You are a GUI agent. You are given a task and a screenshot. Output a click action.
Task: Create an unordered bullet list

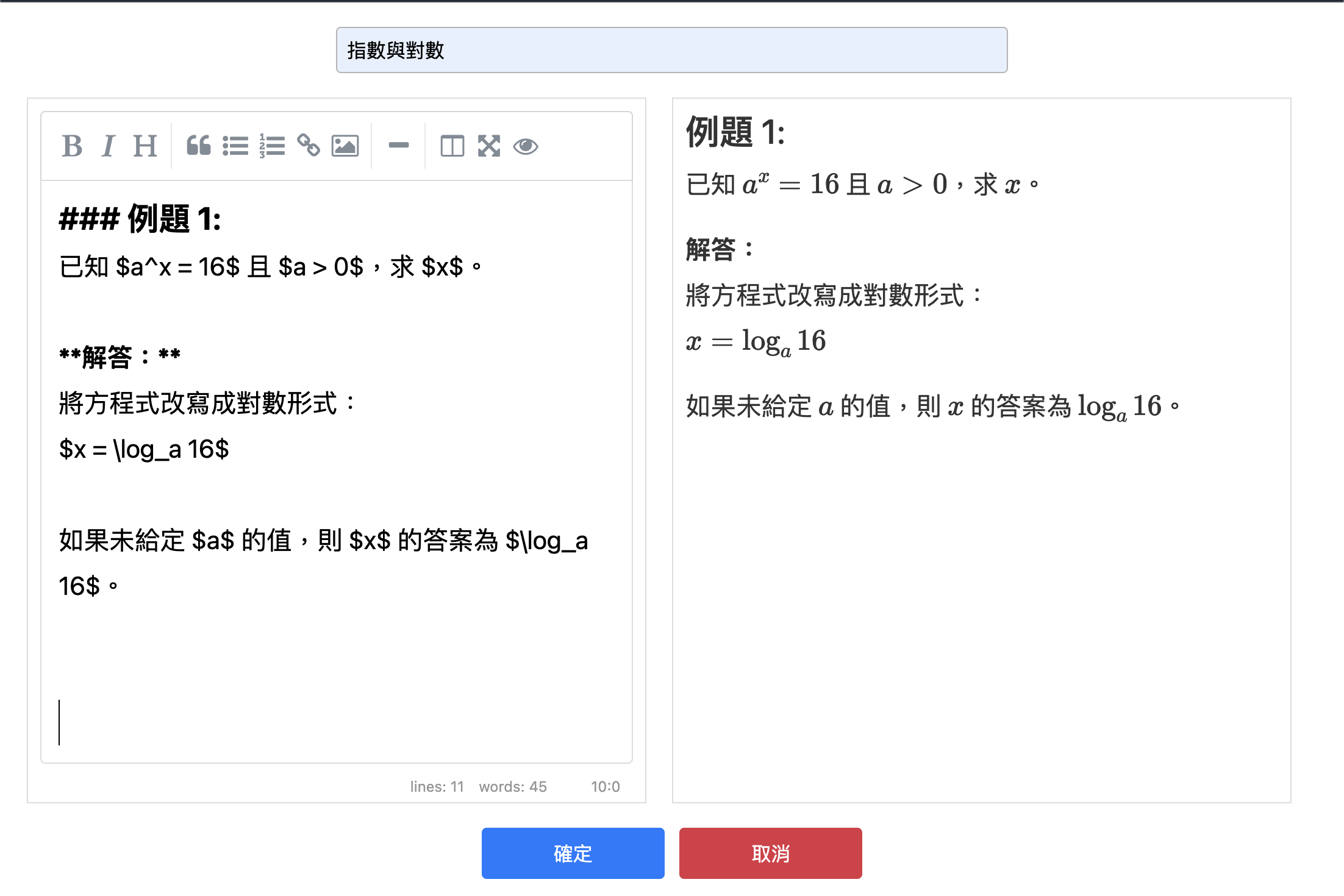pyautogui.click(x=235, y=146)
